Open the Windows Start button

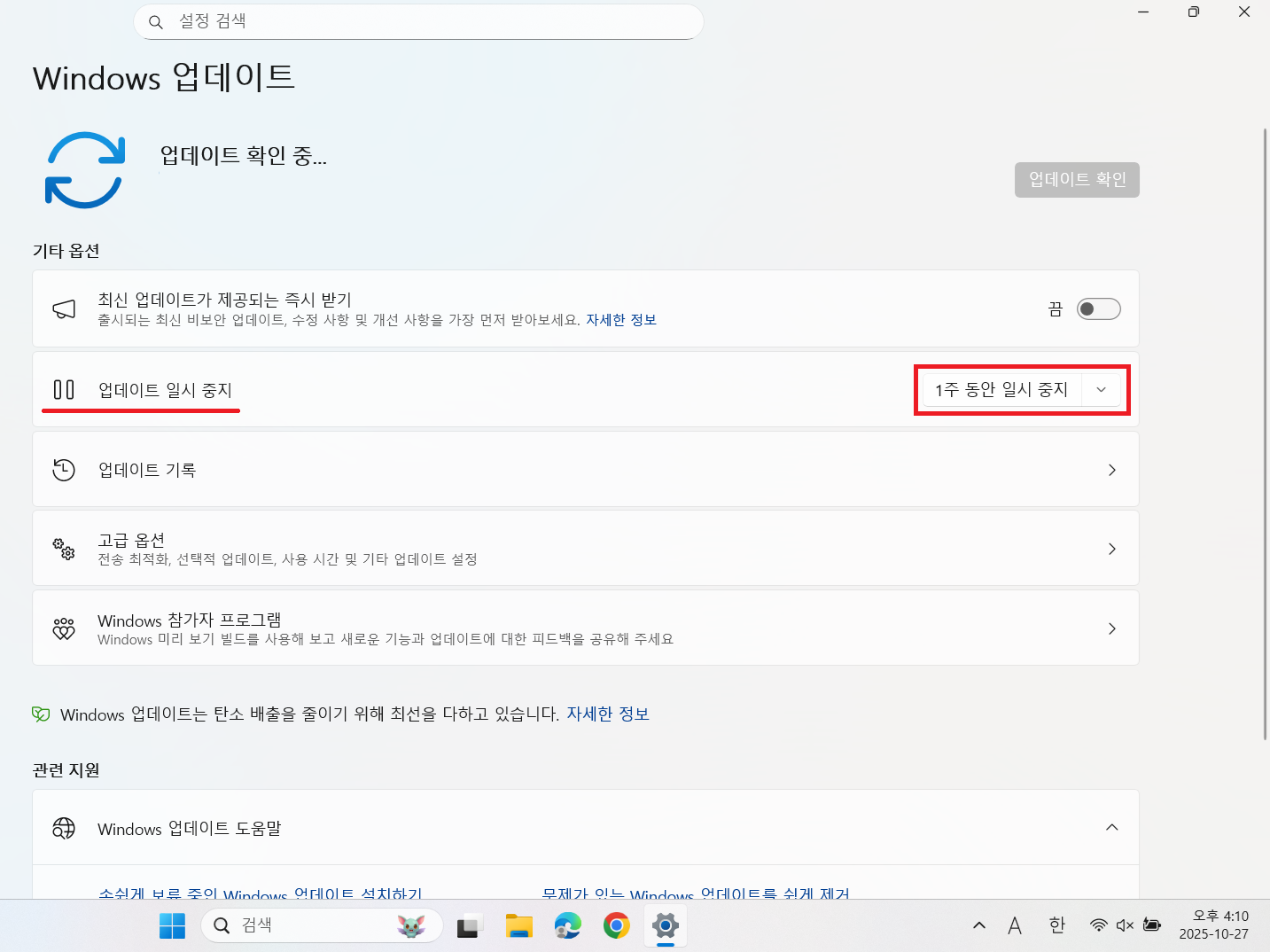pos(172,925)
